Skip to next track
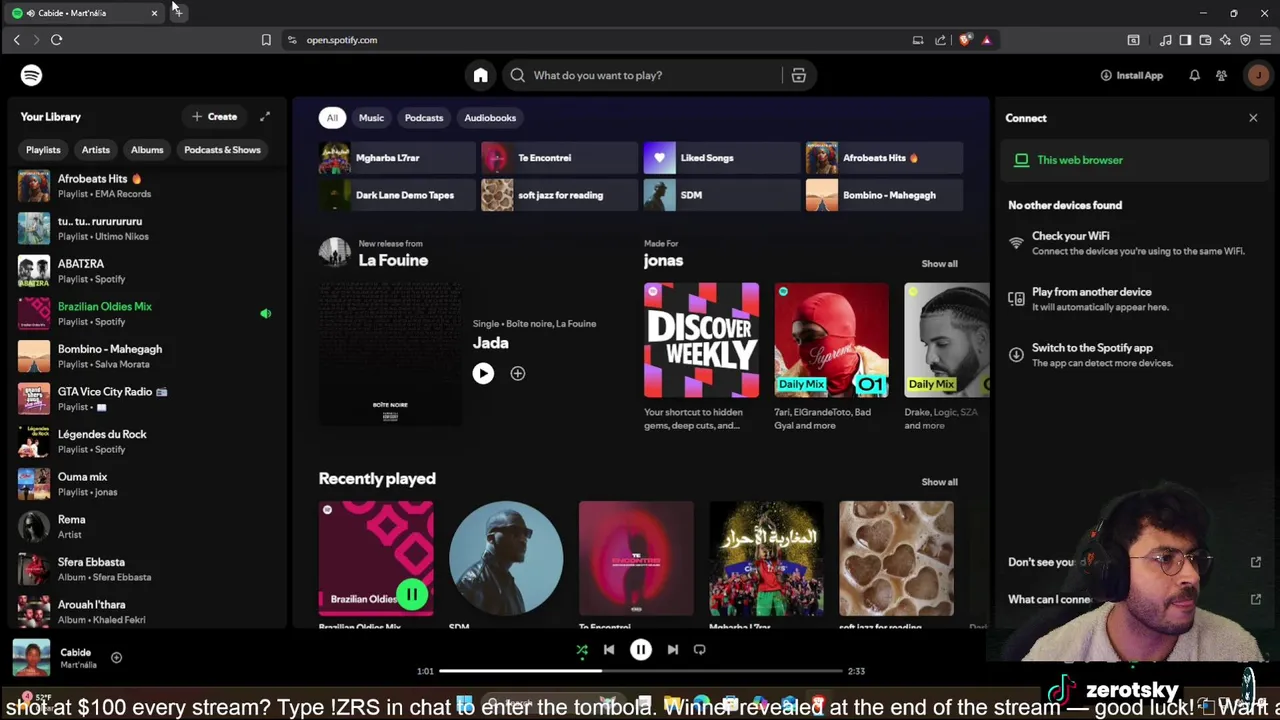 pyautogui.click(x=673, y=650)
